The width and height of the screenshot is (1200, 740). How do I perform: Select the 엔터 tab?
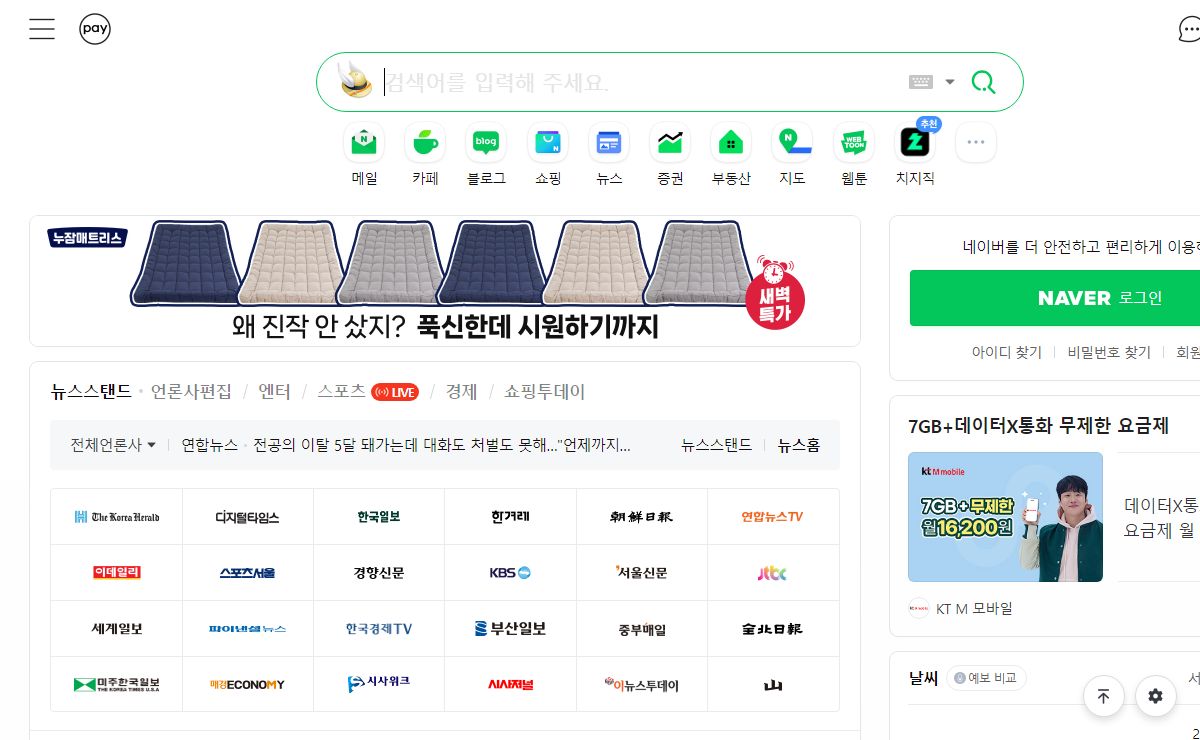pyautogui.click(x=274, y=392)
